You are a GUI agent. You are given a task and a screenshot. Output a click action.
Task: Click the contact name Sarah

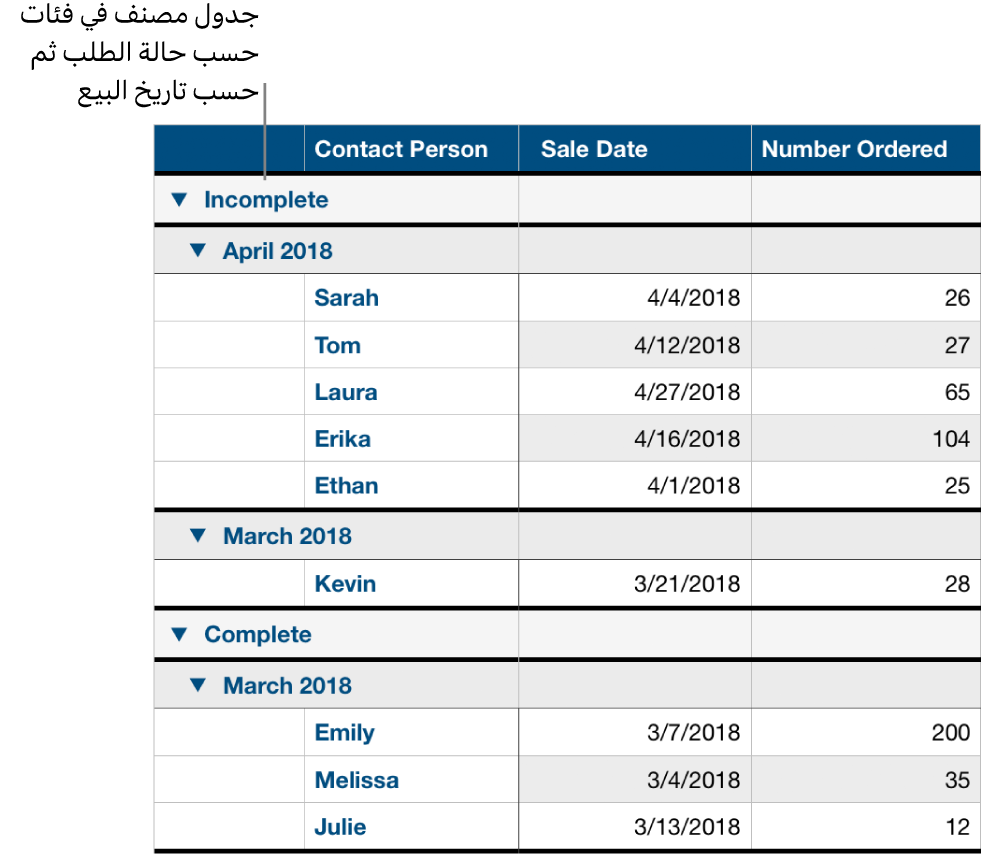(x=346, y=298)
